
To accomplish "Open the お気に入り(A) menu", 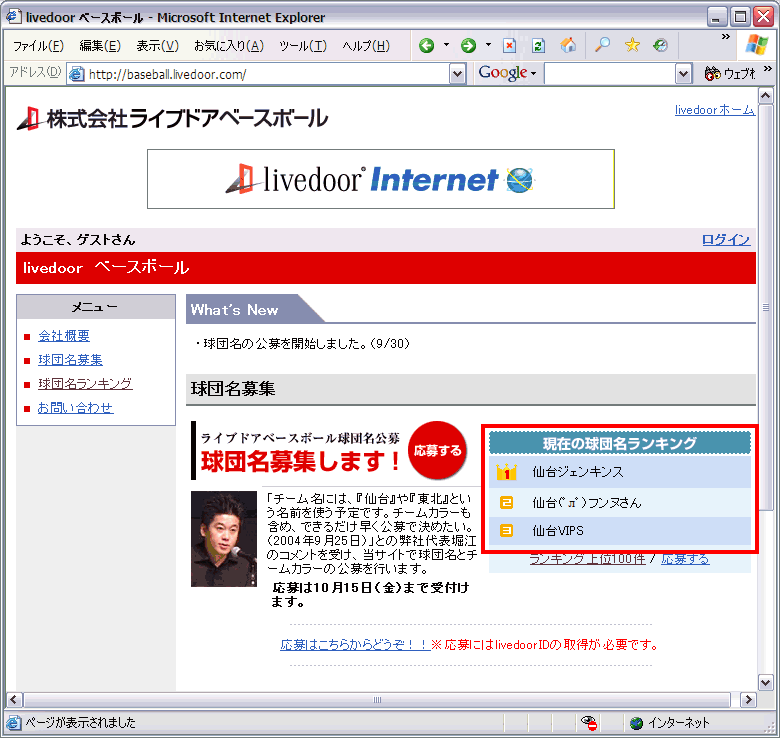I will tap(228, 46).
